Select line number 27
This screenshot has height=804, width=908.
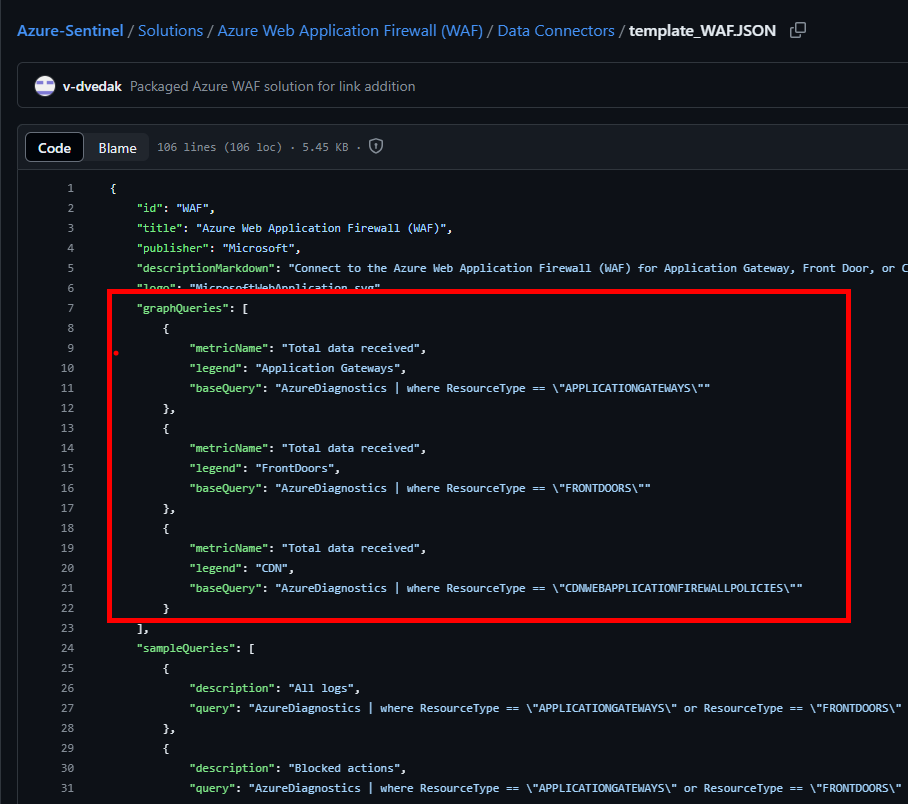coord(67,708)
